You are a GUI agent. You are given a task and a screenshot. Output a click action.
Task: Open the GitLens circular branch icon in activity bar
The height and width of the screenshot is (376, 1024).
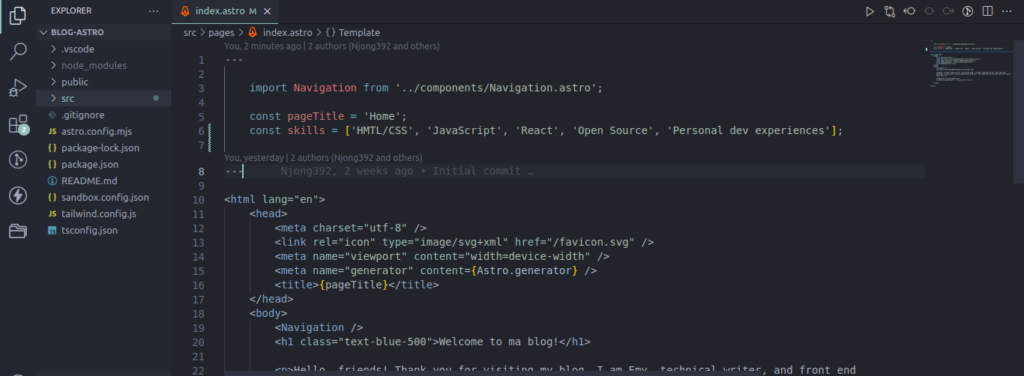click(18, 160)
